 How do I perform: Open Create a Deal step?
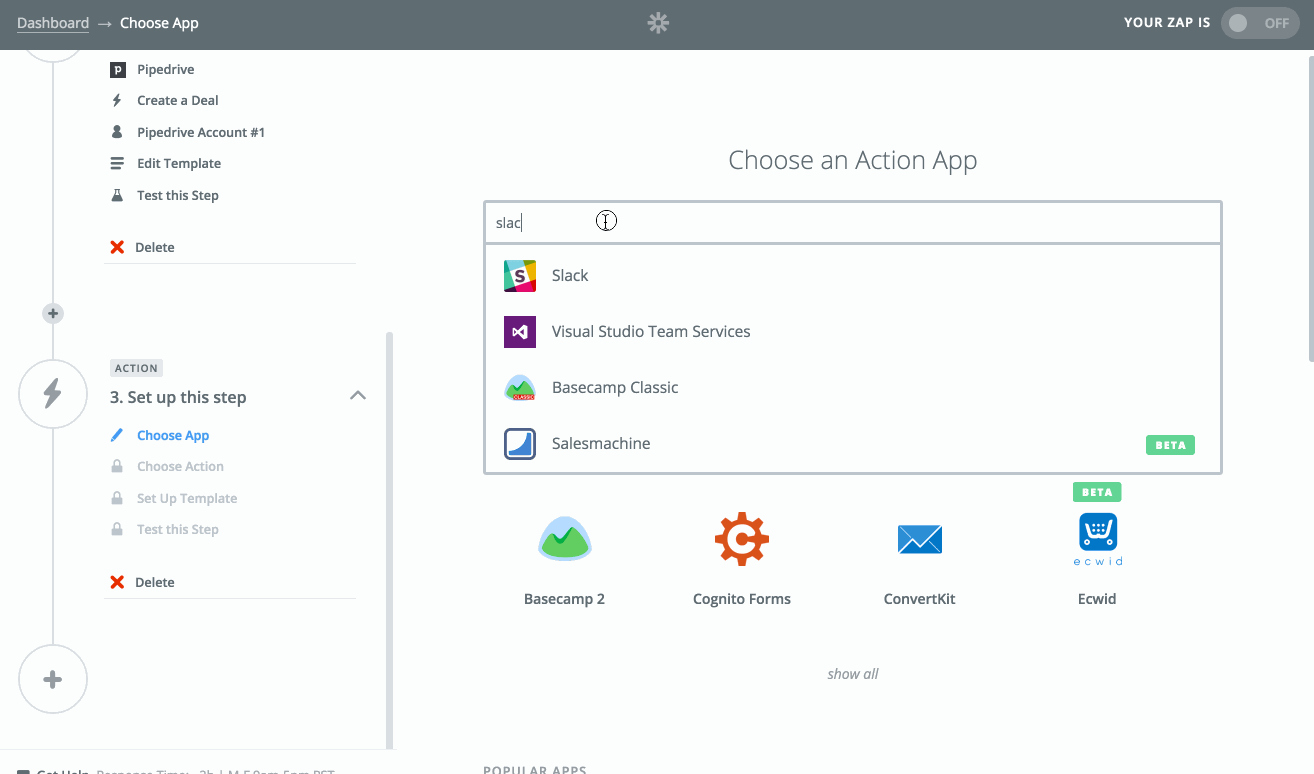pos(178,100)
